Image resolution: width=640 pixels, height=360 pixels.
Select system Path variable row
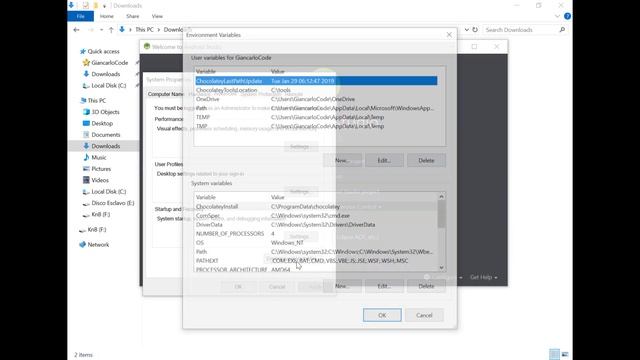(x=316, y=251)
